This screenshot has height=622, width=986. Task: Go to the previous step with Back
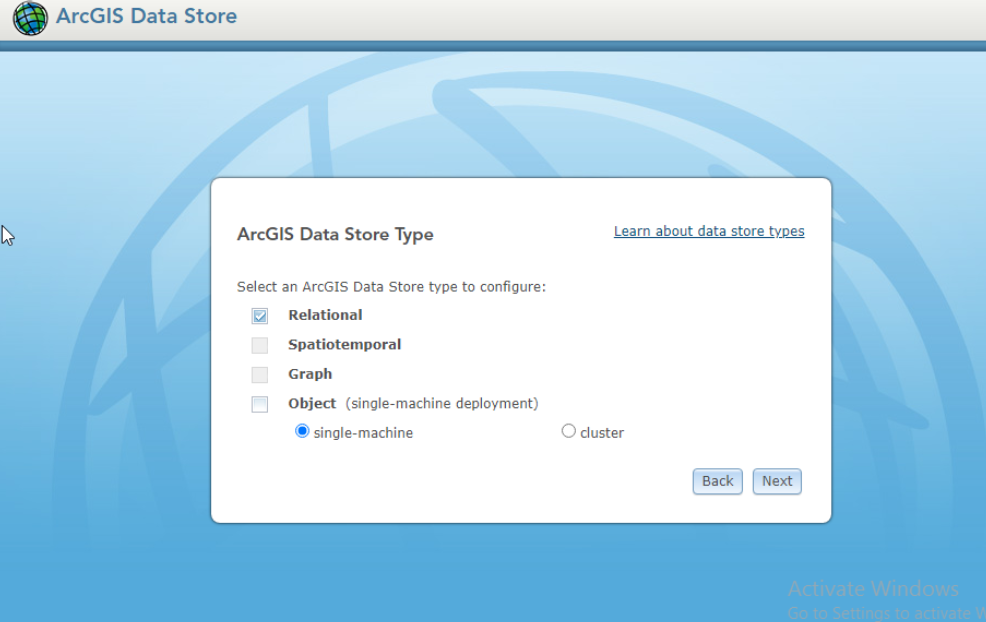pyautogui.click(x=717, y=481)
